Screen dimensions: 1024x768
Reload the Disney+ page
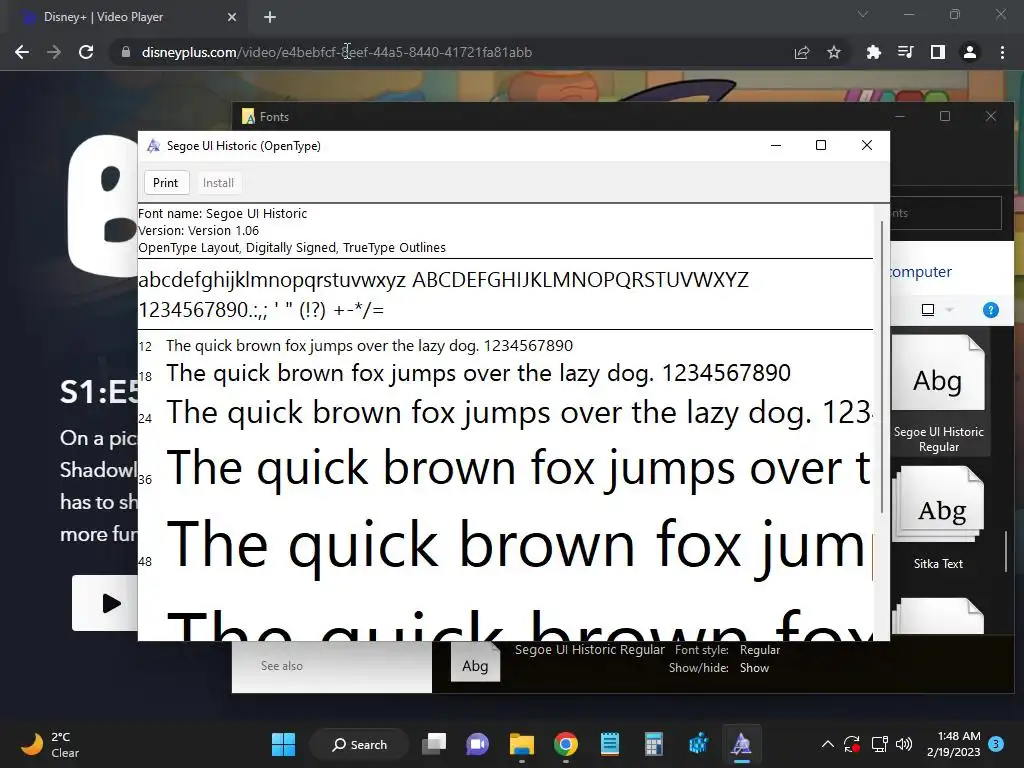(x=86, y=52)
